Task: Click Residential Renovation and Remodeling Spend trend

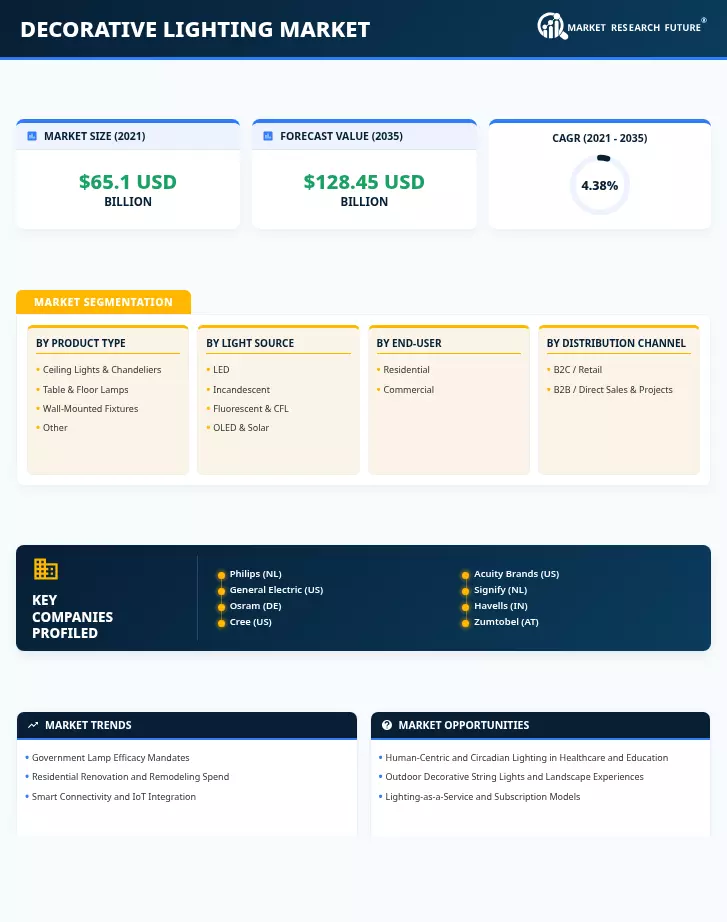Action: pos(131,777)
